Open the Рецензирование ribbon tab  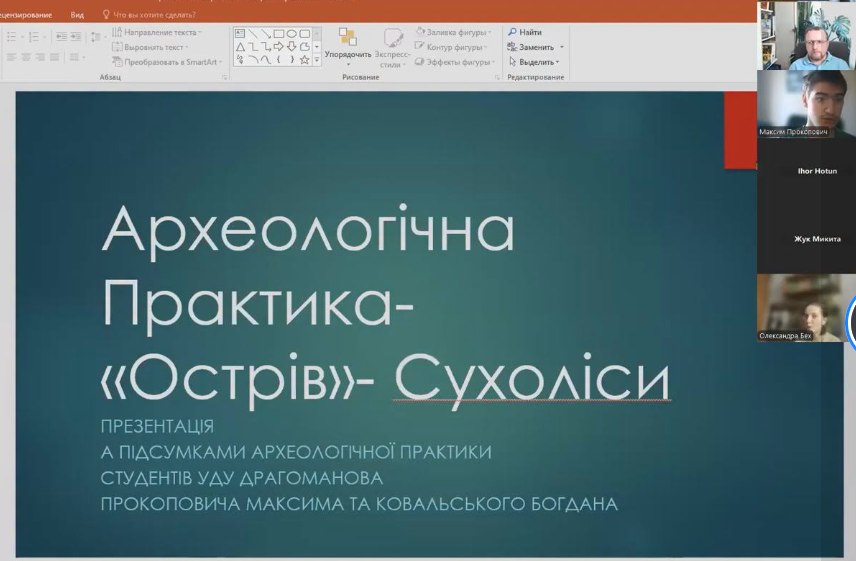[26, 15]
